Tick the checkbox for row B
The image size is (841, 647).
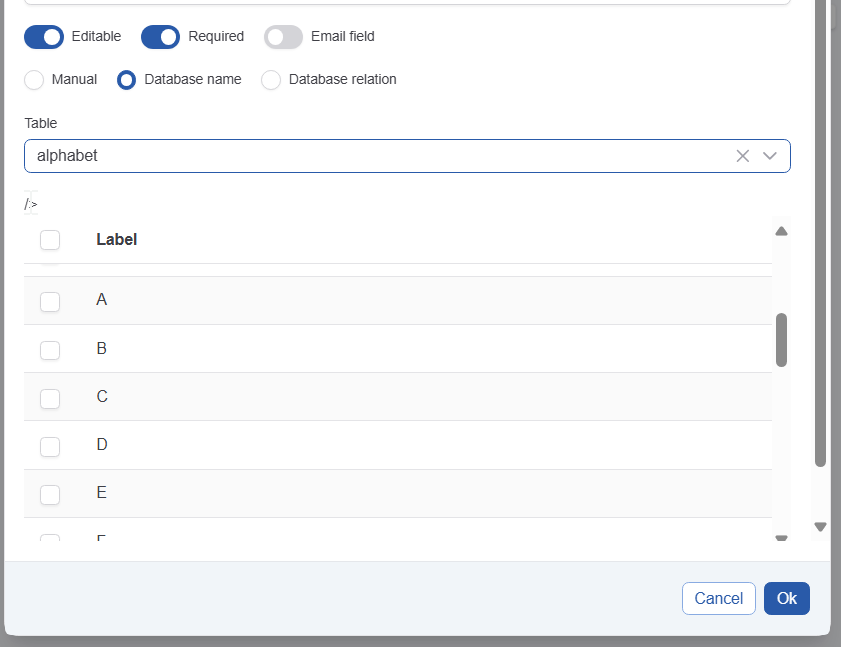point(50,349)
